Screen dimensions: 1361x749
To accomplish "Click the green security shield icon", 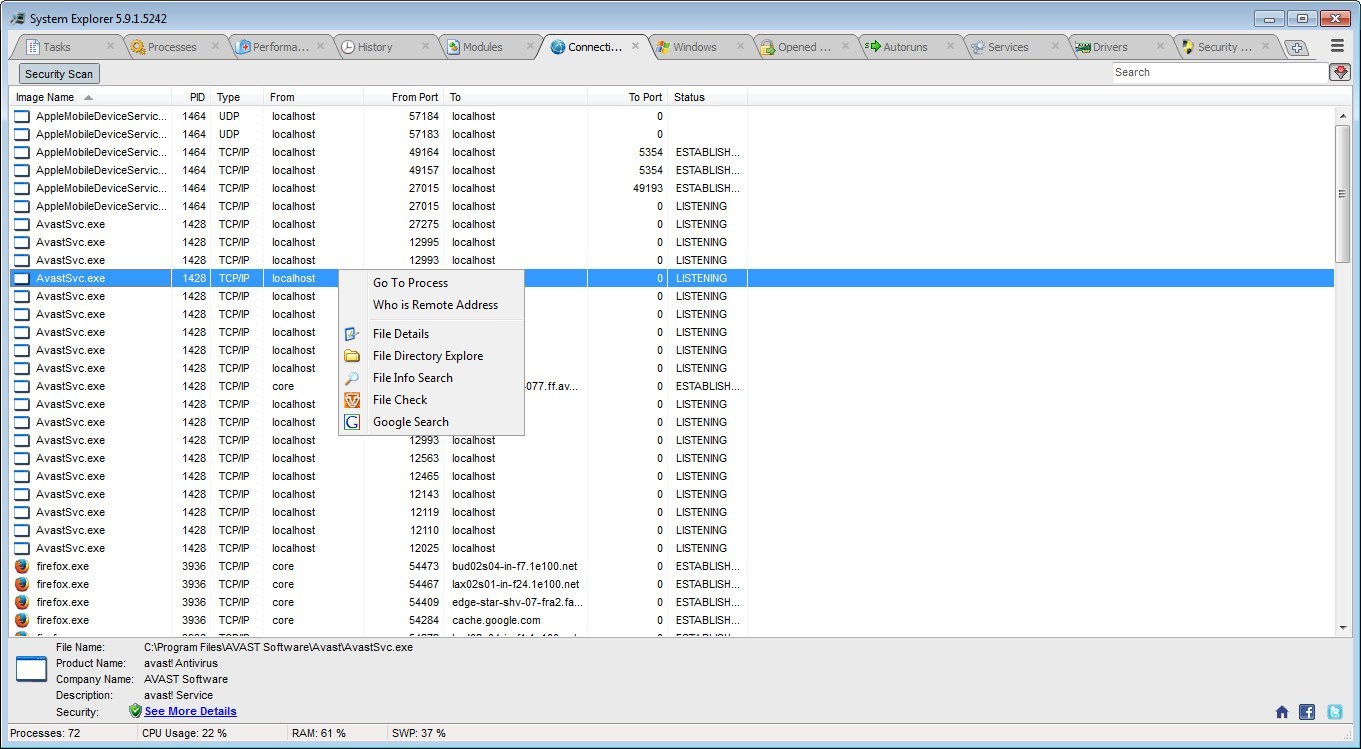I will pyautogui.click(x=135, y=711).
